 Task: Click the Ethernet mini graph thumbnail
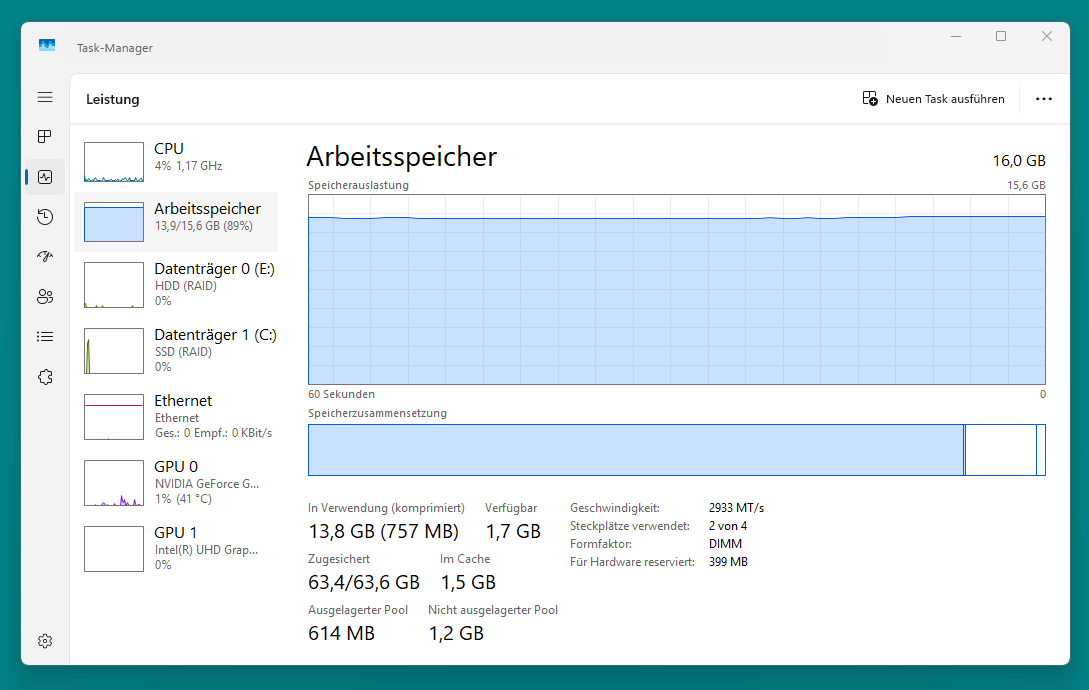[x=114, y=417]
